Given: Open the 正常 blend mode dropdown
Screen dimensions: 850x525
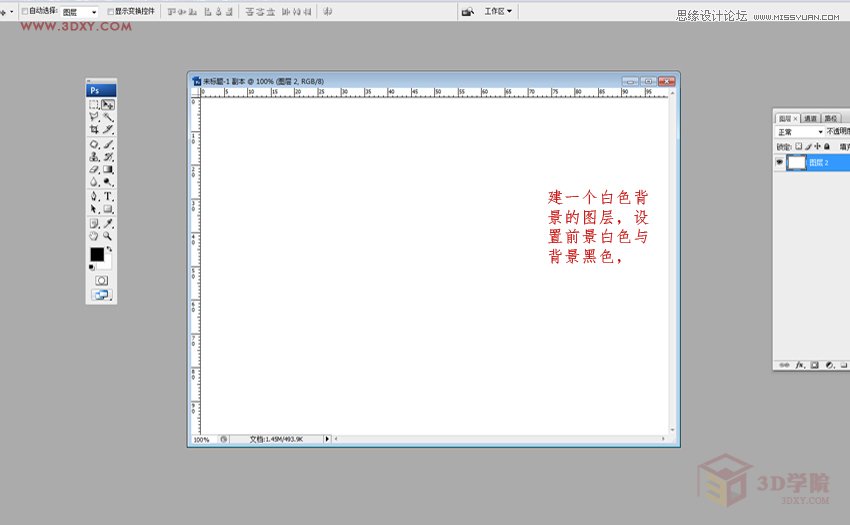Looking at the screenshot, I should tap(800, 132).
